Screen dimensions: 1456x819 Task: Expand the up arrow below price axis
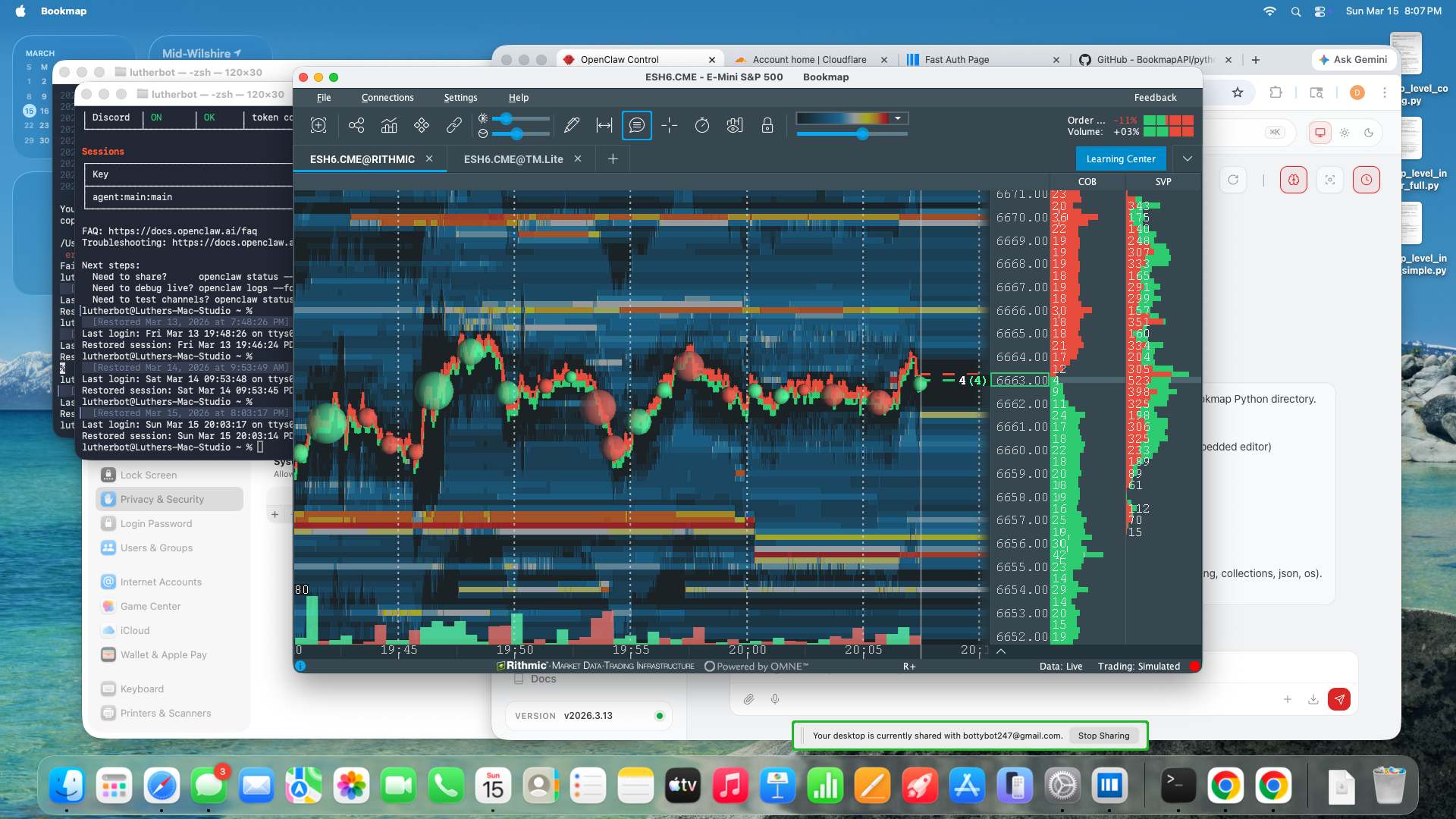(x=1001, y=651)
